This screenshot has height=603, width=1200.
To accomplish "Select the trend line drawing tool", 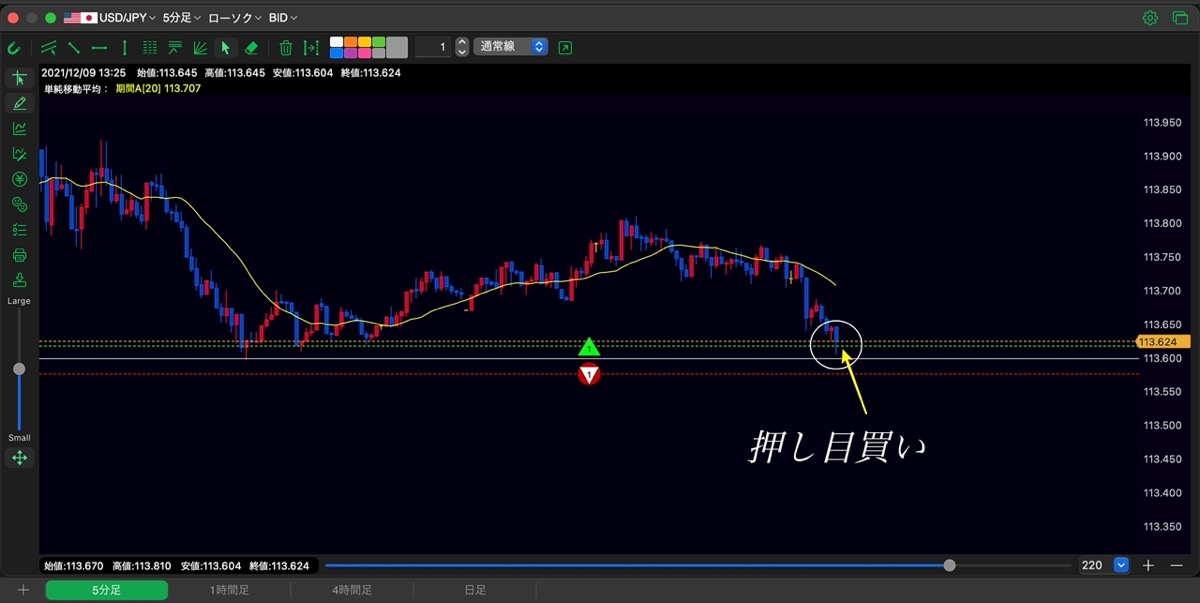I will 74,47.
